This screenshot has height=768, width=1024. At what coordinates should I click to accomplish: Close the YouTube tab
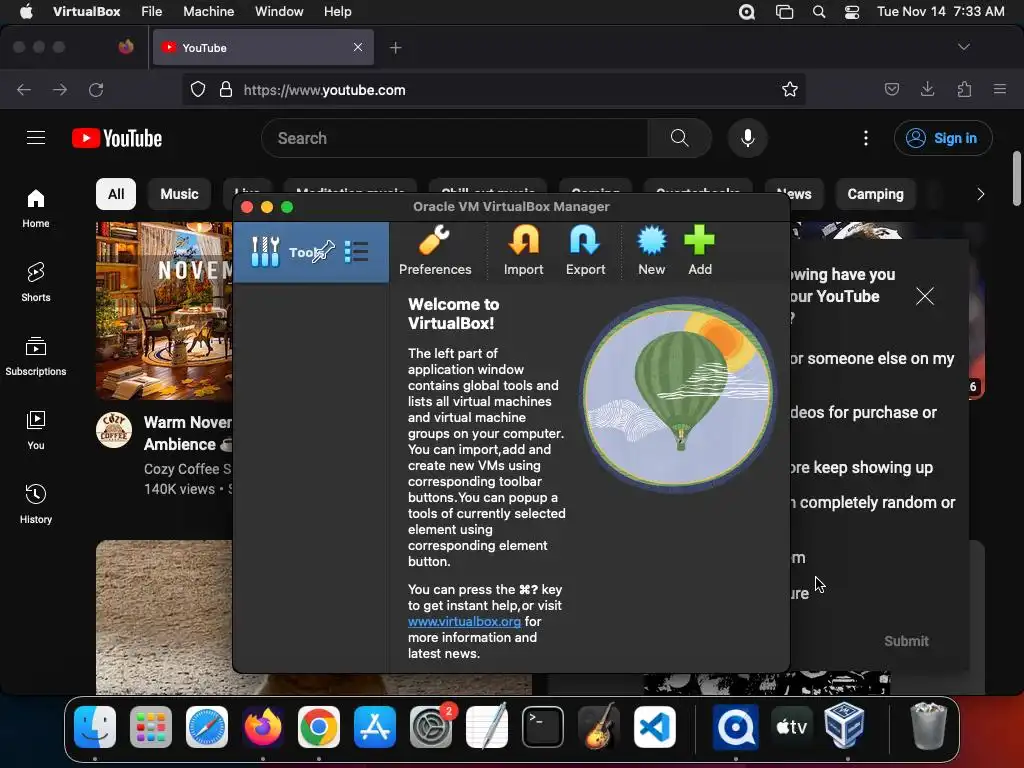pyautogui.click(x=358, y=47)
